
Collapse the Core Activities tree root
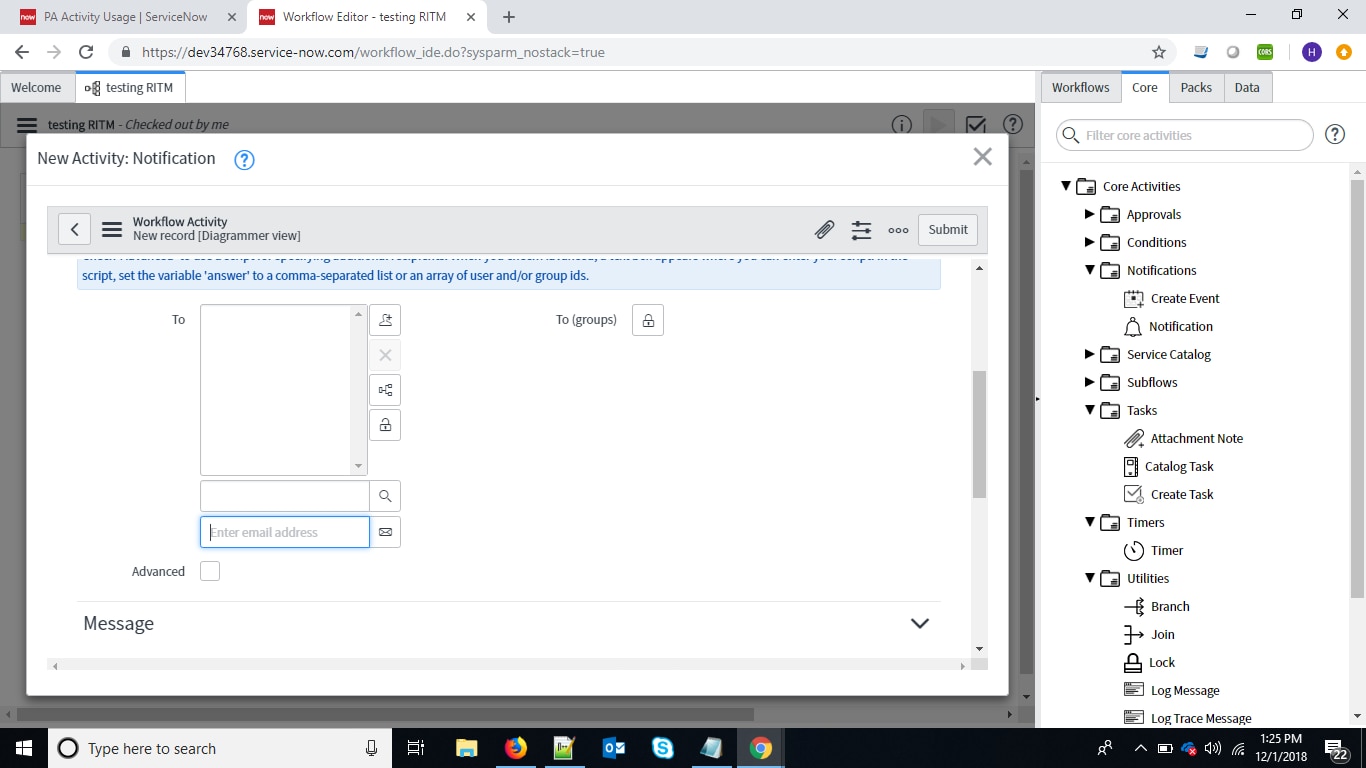pyautogui.click(x=1066, y=186)
